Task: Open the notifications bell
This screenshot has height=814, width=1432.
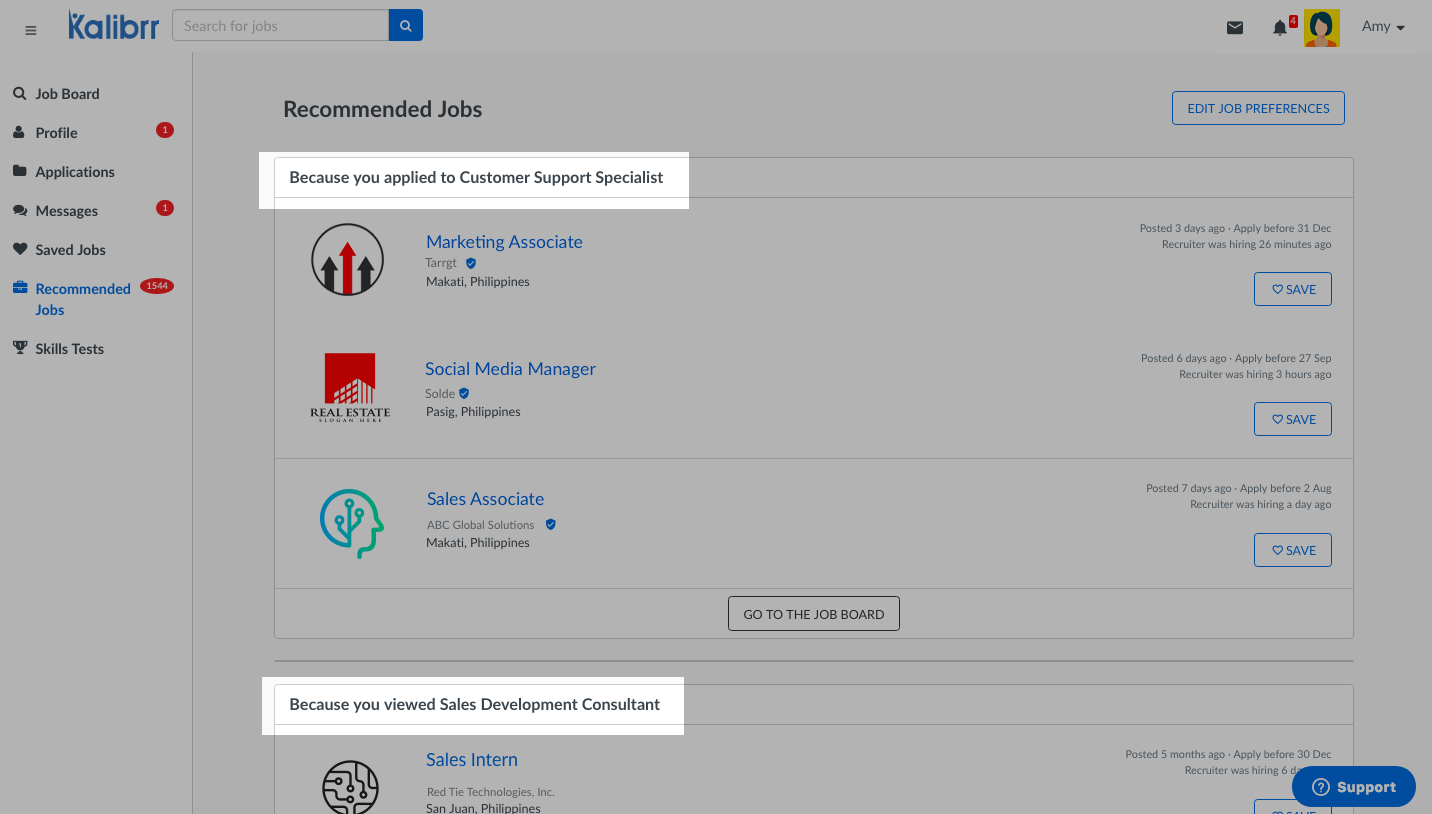Action: pyautogui.click(x=1279, y=28)
